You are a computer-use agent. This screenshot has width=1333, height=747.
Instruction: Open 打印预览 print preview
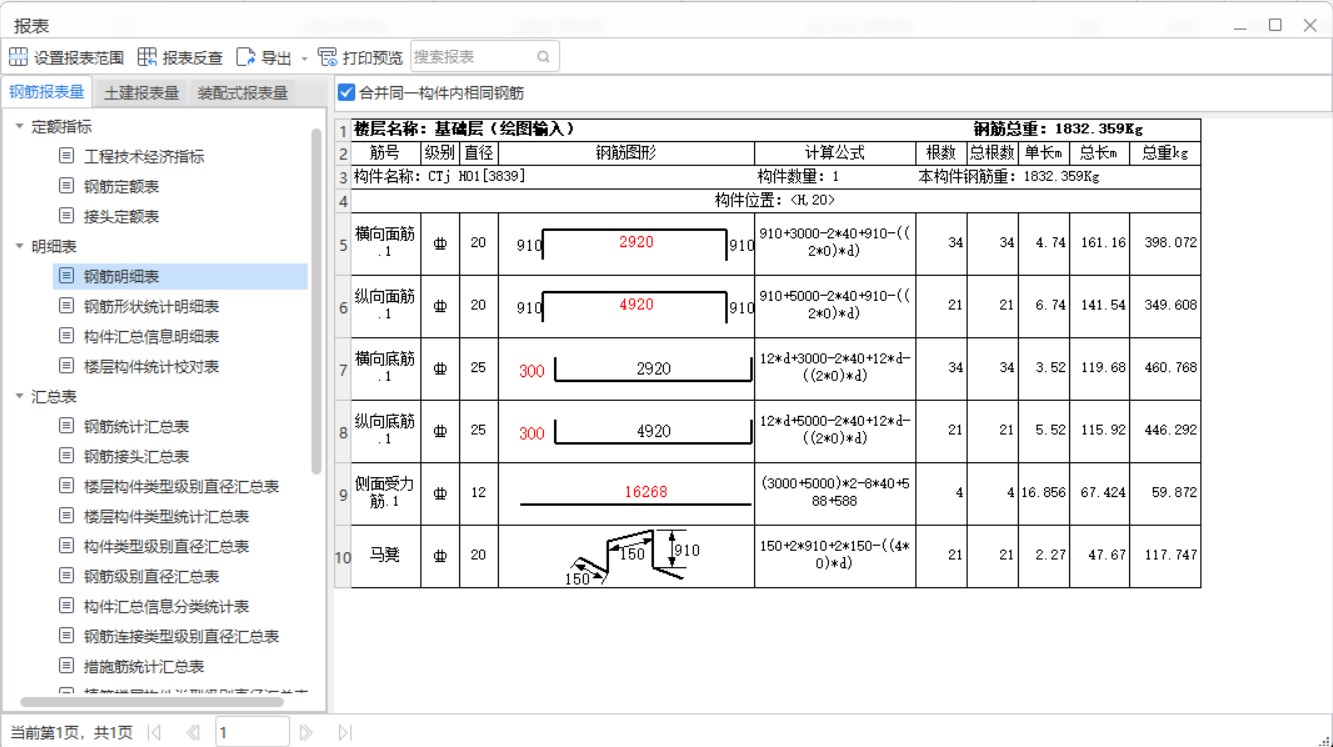coord(372,58)
